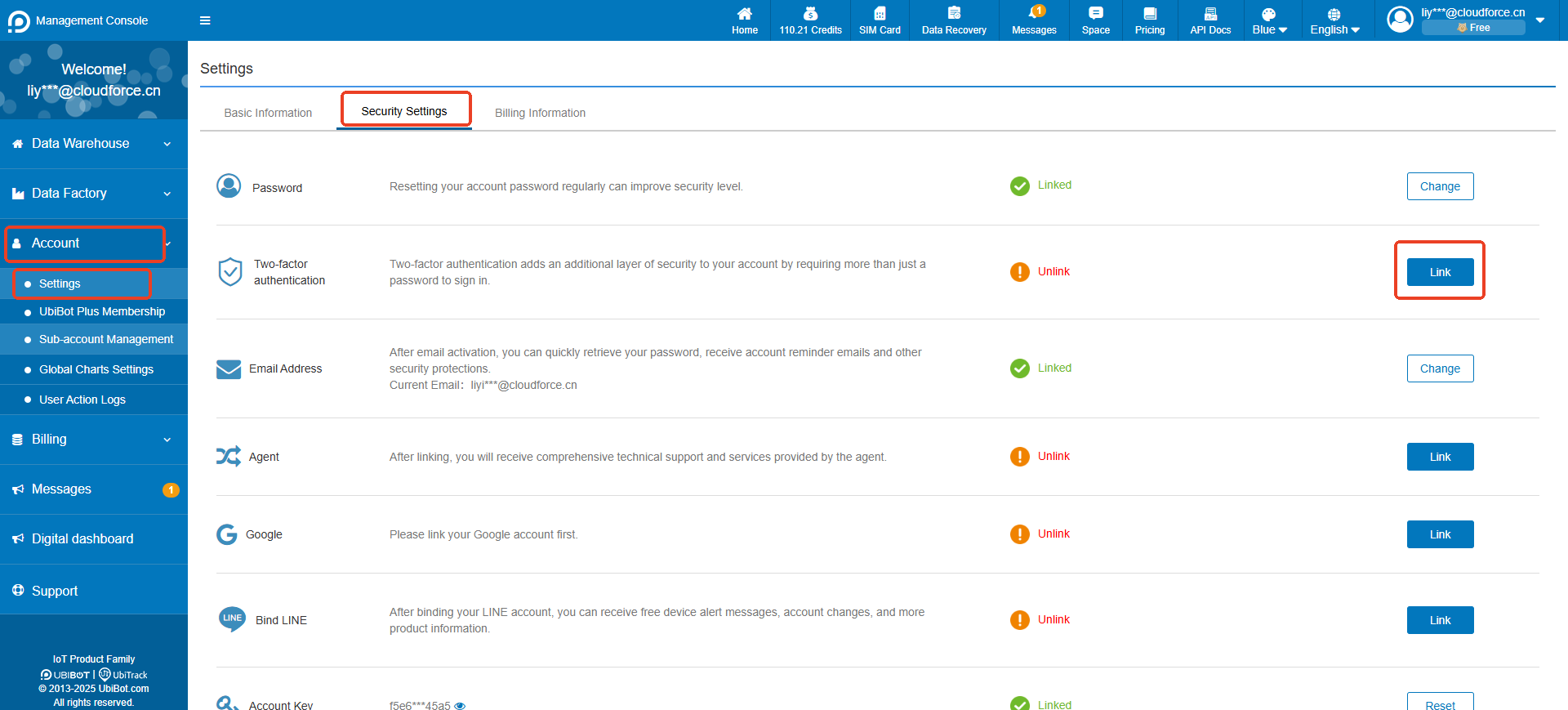
Task: Click the Free plan badge in header
Action: point(1473,28)
